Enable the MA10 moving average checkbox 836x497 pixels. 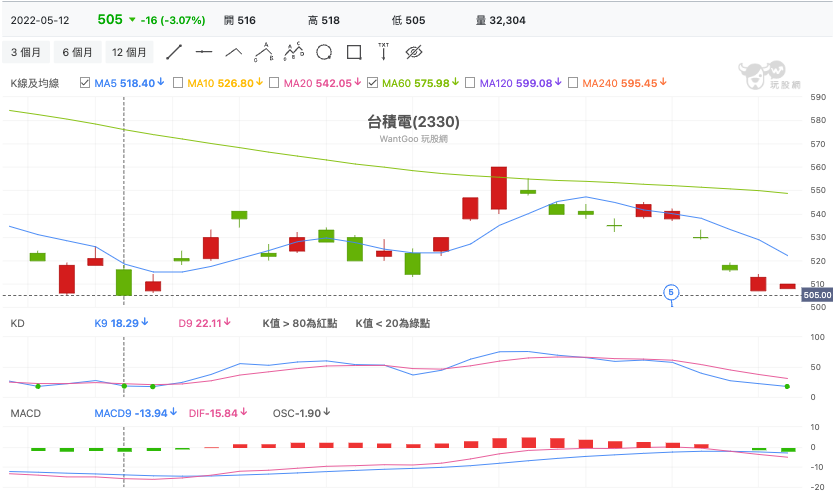178,83
